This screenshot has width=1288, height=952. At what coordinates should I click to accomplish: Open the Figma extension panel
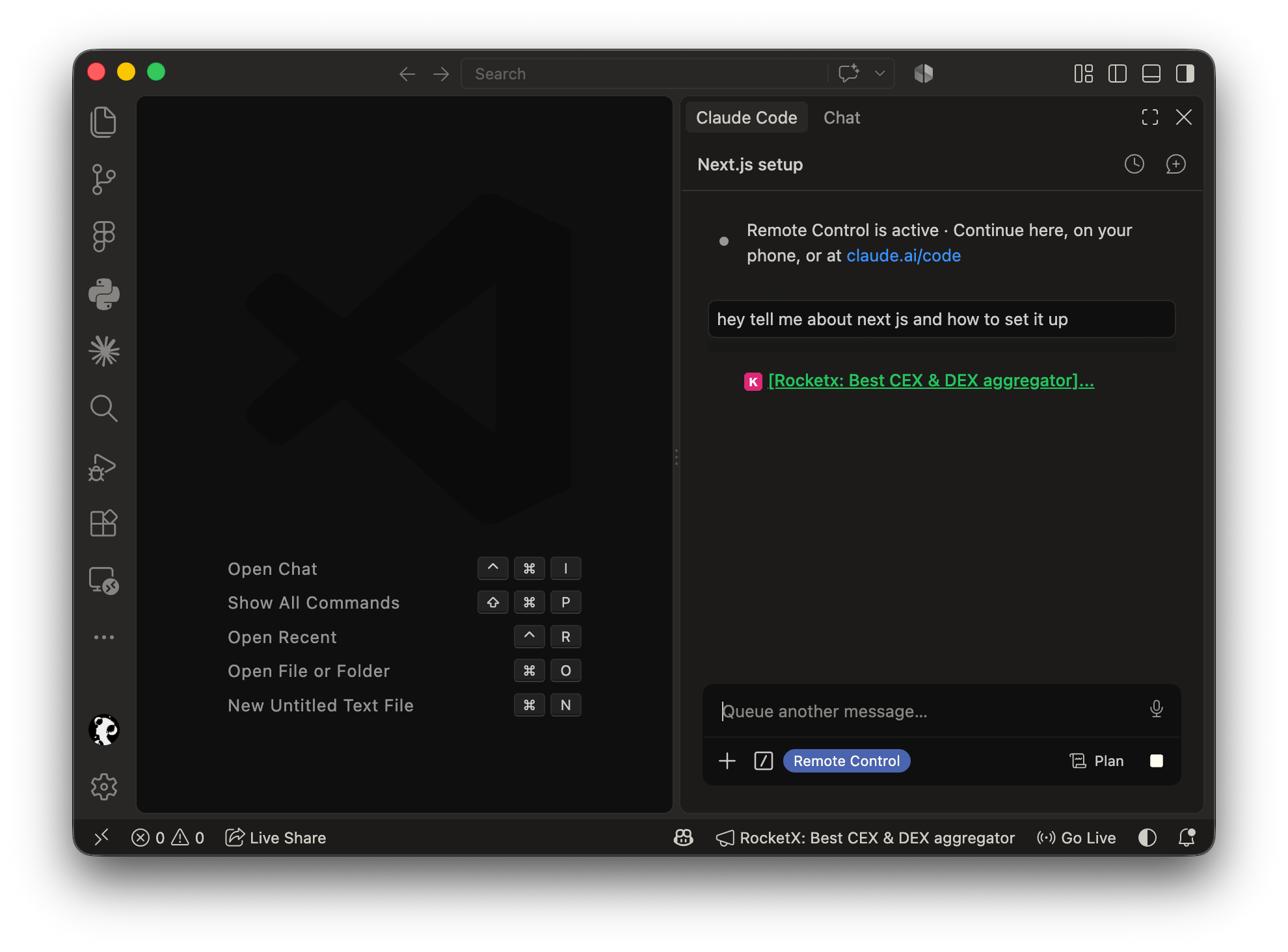tap(103, 237)
